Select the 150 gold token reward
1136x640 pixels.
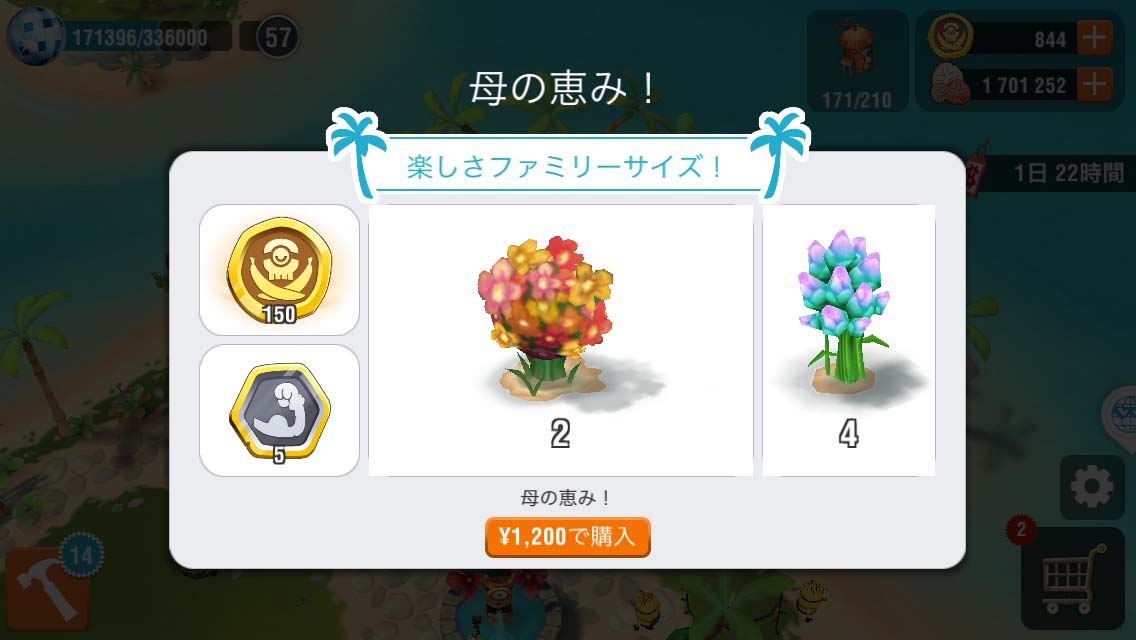coord(279,270)
